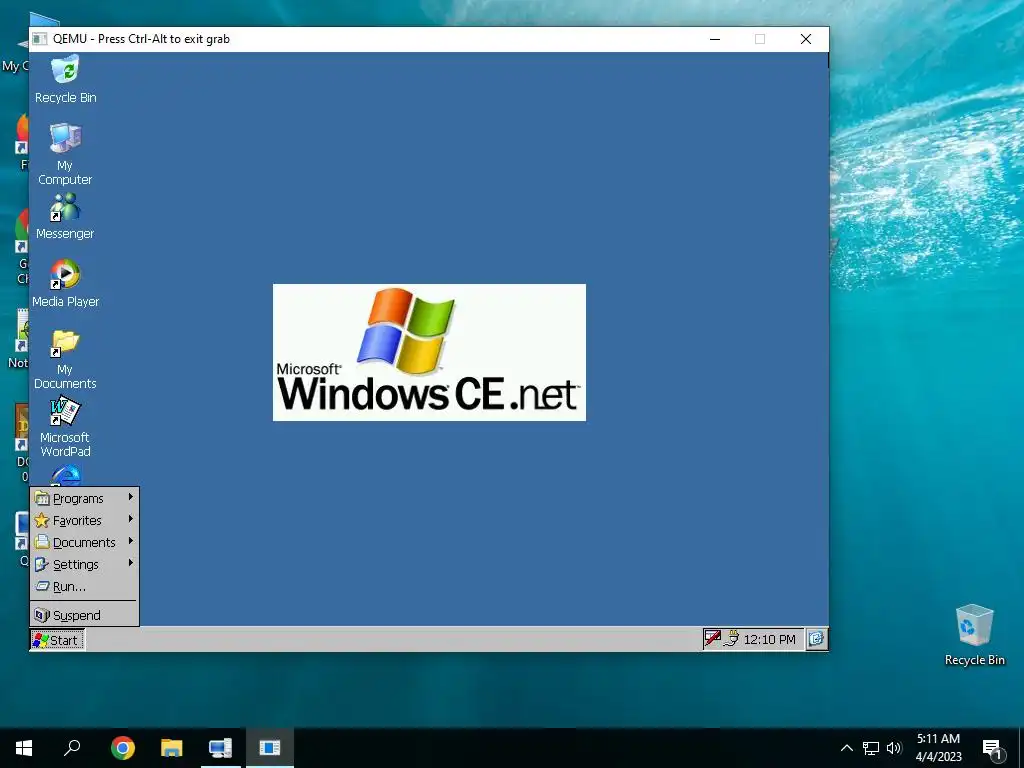This screenshot has width=1024, height=768.
Task: Click the host volume speaker icon
Action: point(894,748)
